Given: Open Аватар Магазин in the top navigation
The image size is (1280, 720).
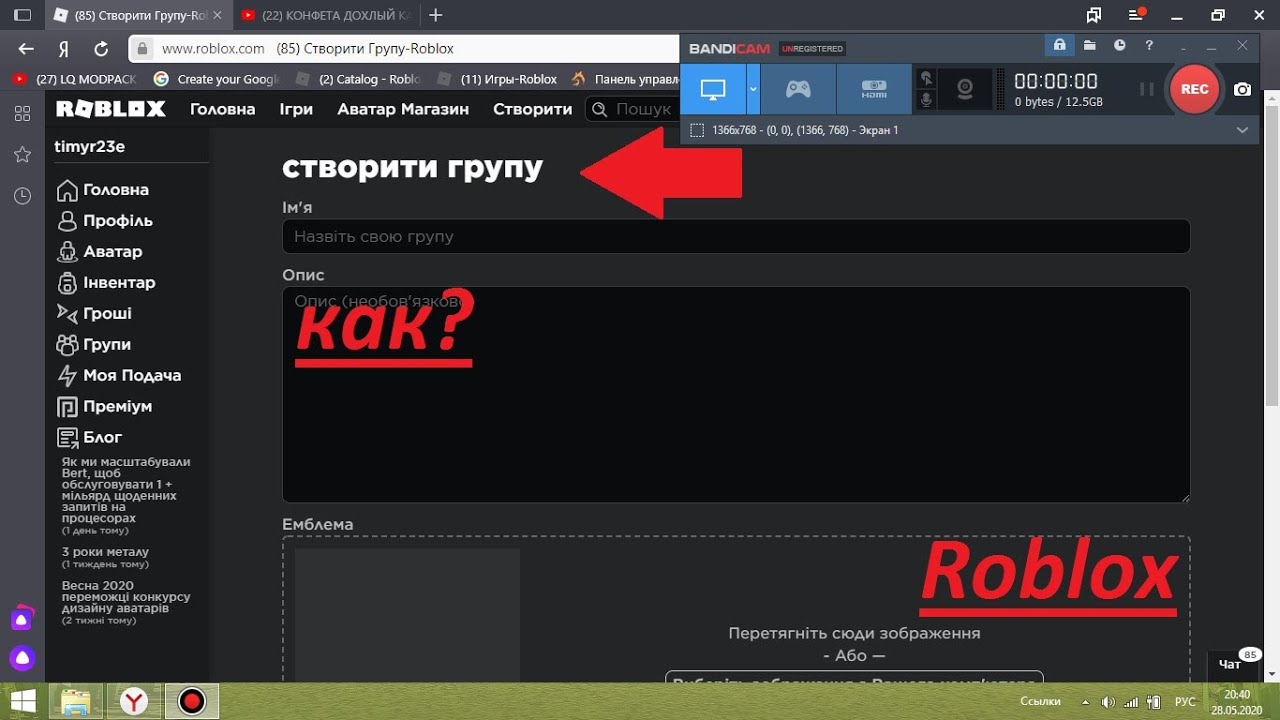Looking at the screenshot, I should tap(403, 109).
